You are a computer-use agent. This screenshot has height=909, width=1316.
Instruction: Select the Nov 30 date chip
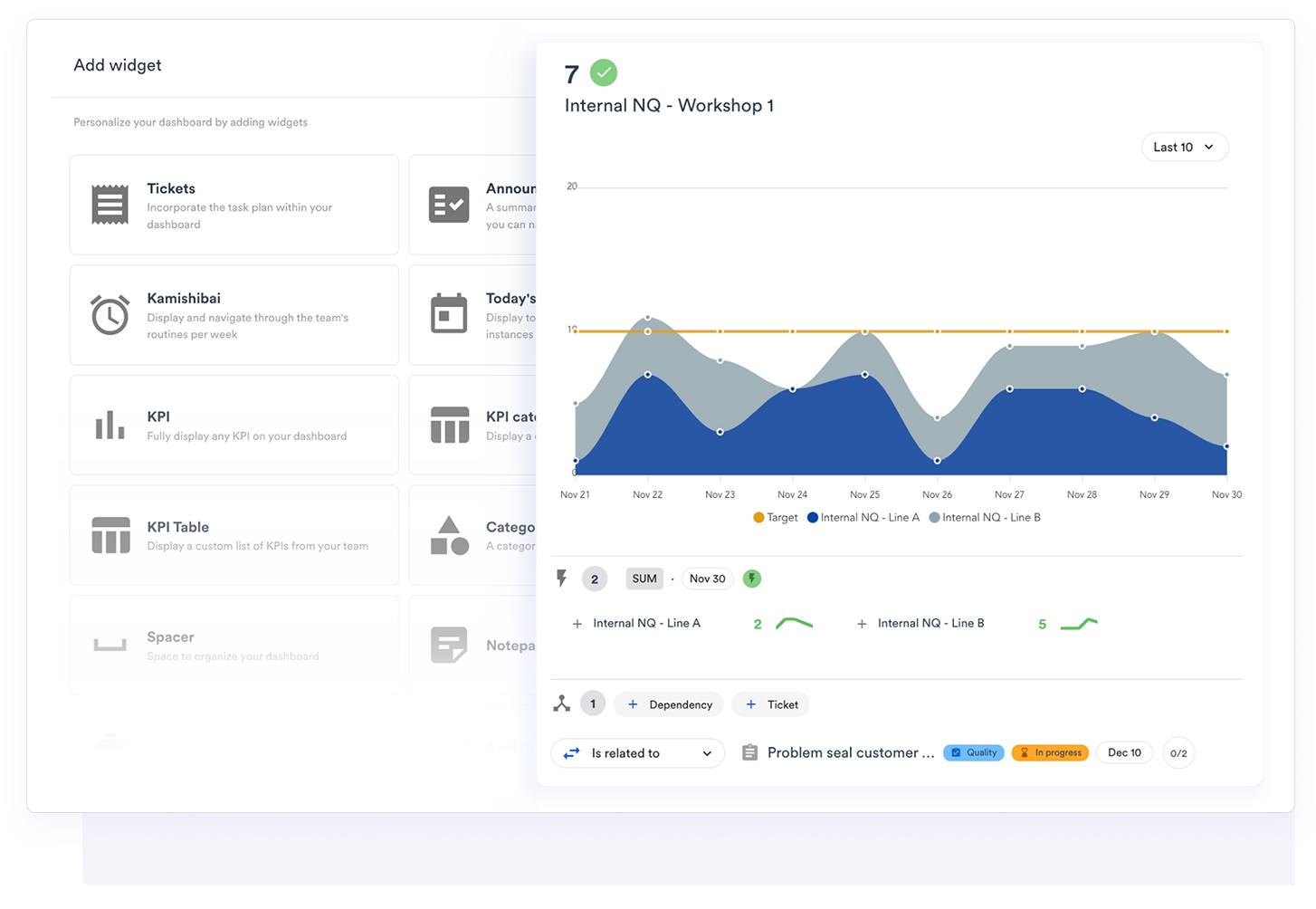tap(707, 579)
